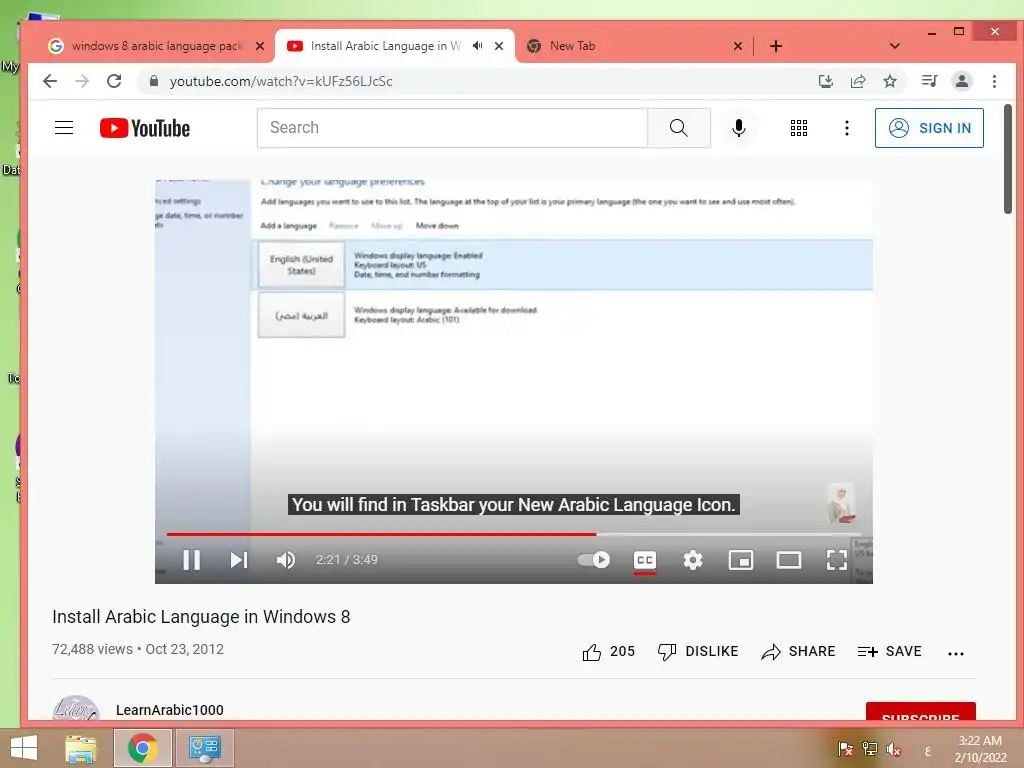
Task: Save video to playlist
Action: pos(889,652)
